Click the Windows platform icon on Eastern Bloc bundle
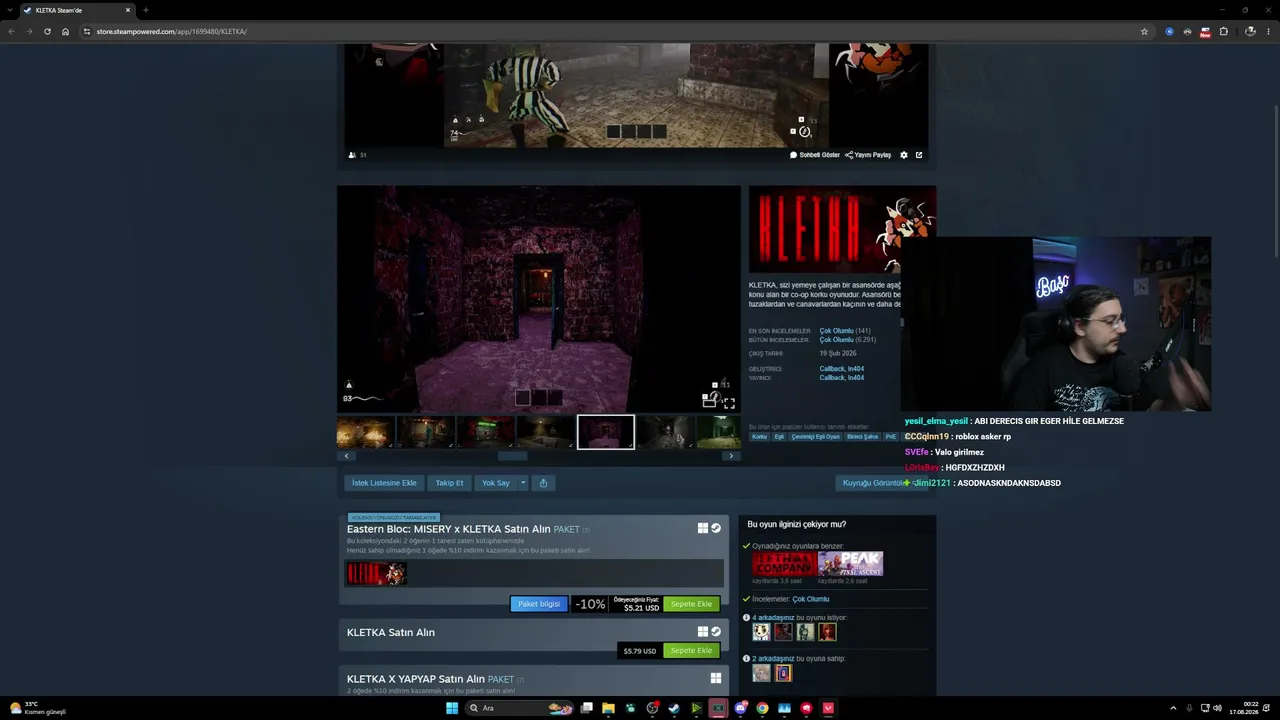Viewport: 1280px width, 720px height. point(703,528)
